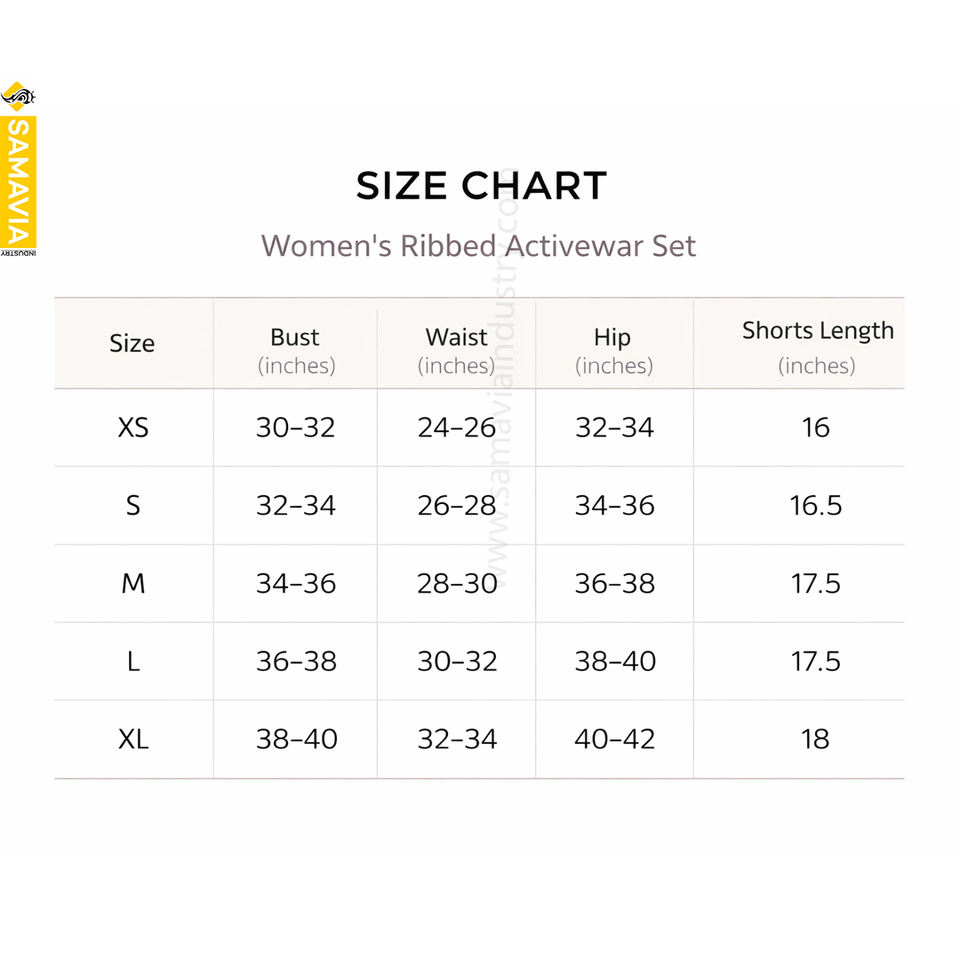Select the XS size row label
The width and height of the screenshot is (960, 960).
coord(133,428)
